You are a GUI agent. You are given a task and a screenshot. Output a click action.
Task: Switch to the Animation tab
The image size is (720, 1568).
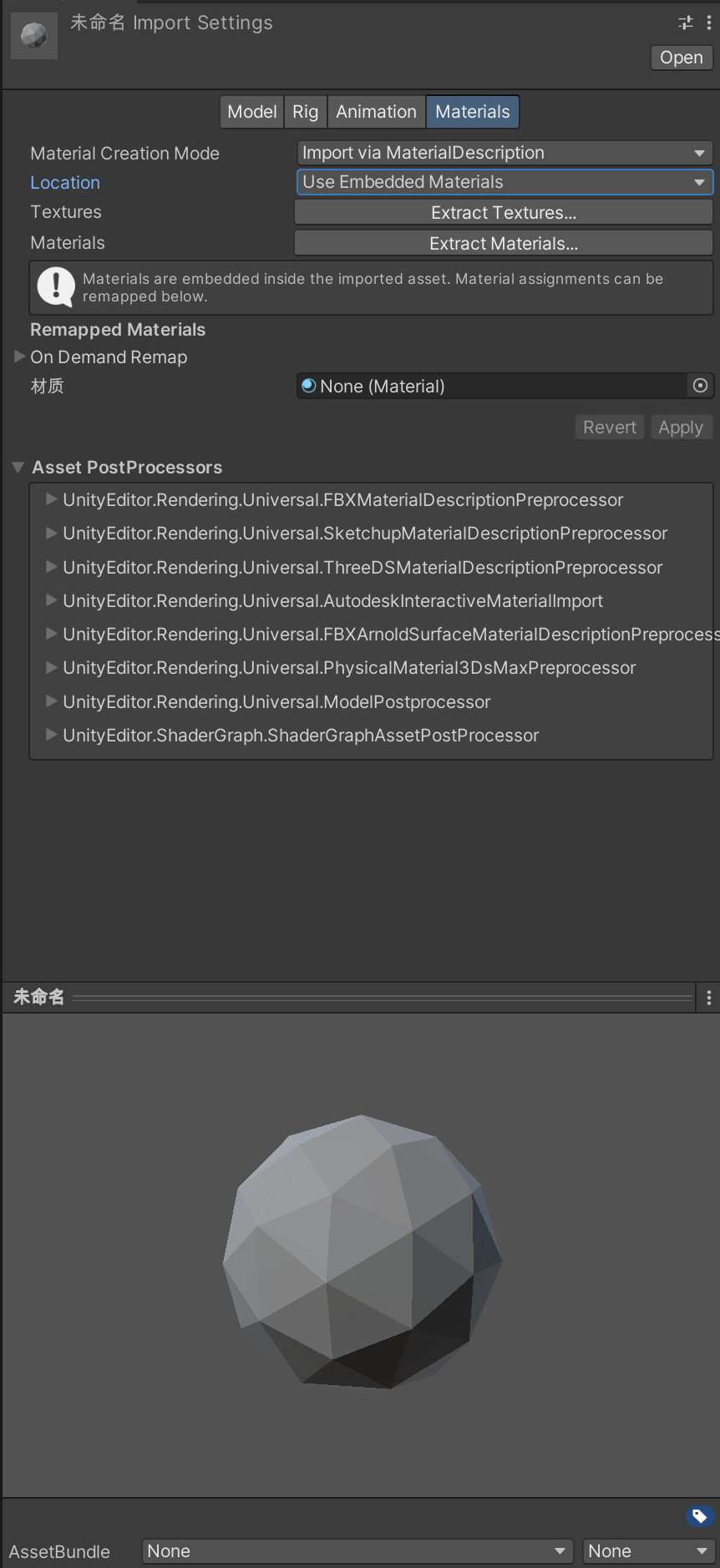(376, 111)
